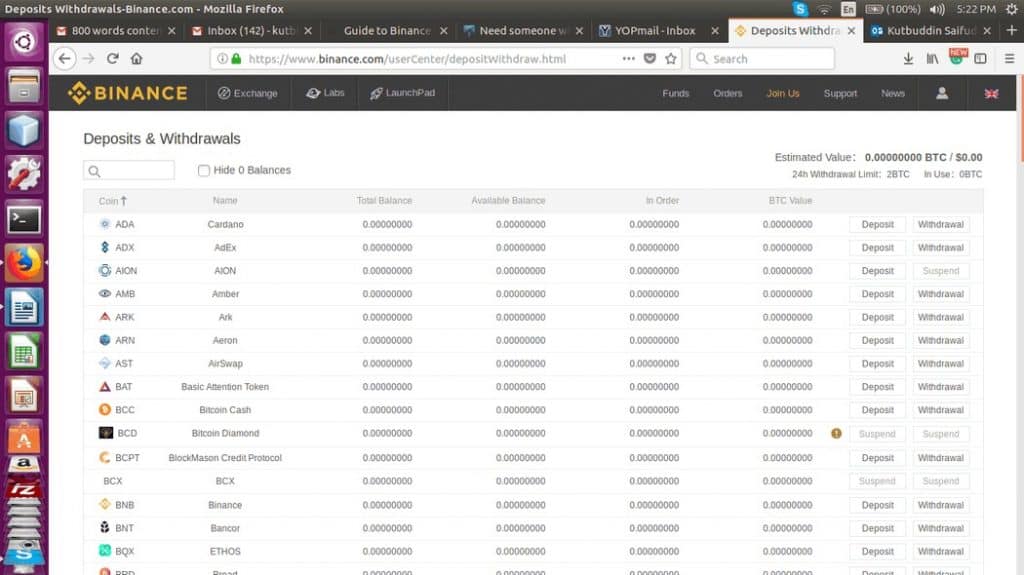Switch to the 800 words content tab

coord(115,31)
